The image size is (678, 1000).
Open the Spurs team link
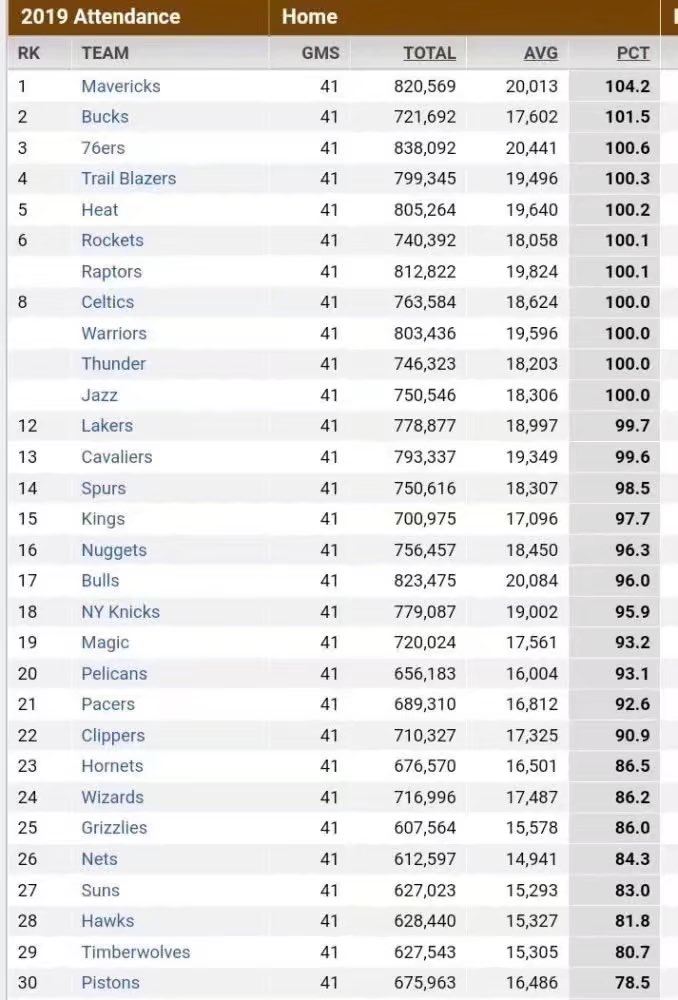pyautogui.click(x=103, y=488)
